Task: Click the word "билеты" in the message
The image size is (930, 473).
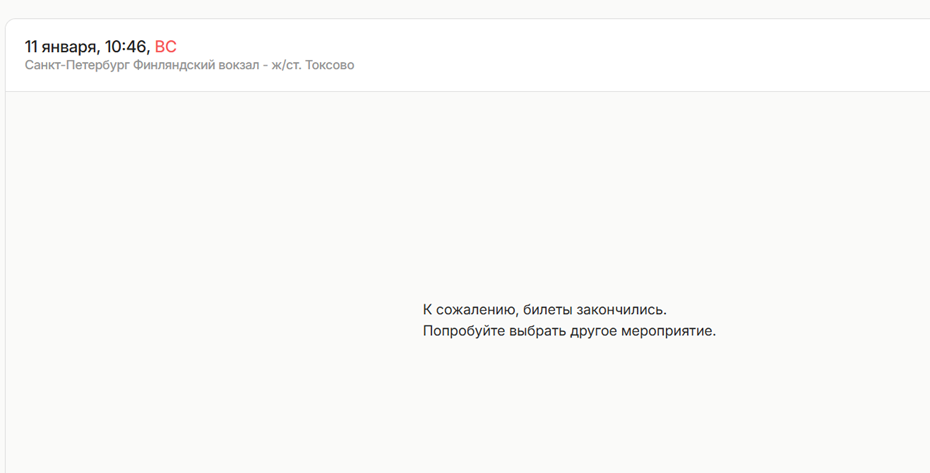Action: [548, 310]
